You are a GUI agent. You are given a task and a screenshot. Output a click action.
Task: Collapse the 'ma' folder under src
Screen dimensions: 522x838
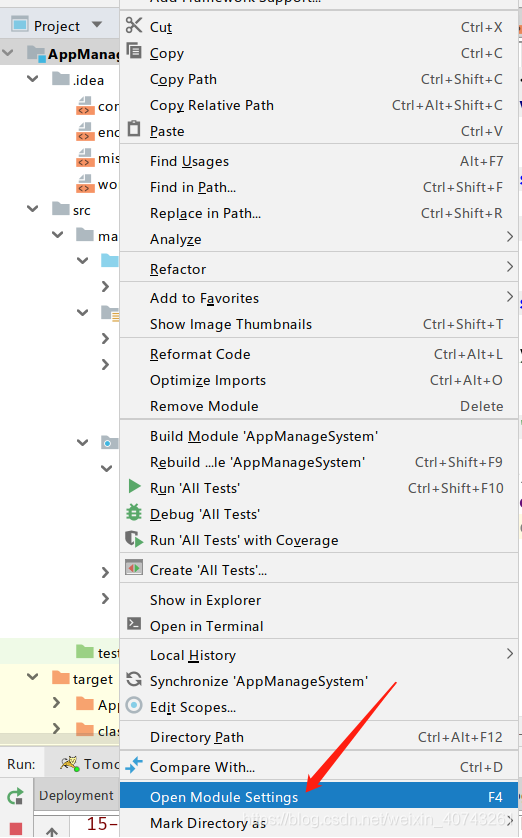58,235
